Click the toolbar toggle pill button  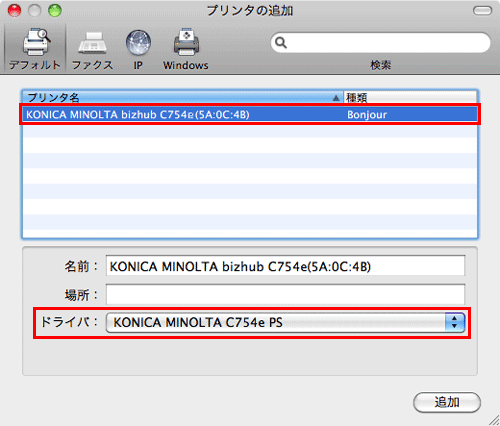point(482,11)
